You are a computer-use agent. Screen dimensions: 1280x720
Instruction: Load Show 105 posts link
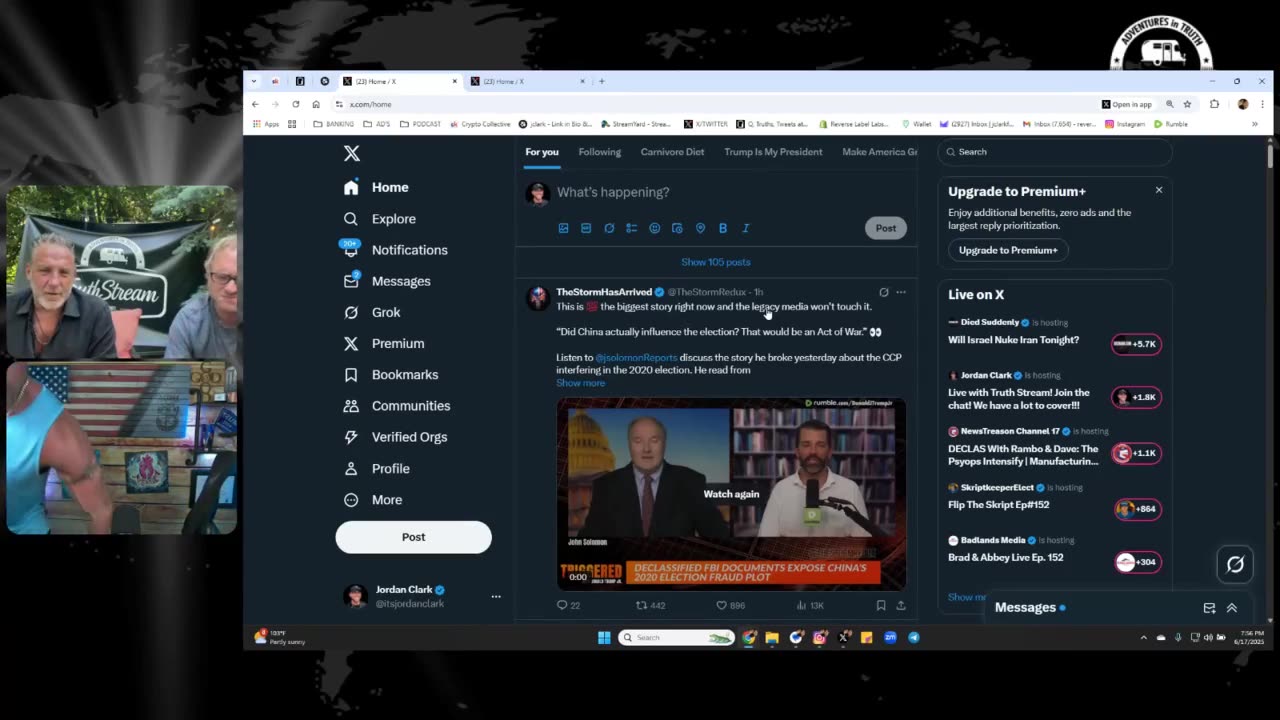pos(716,262)
